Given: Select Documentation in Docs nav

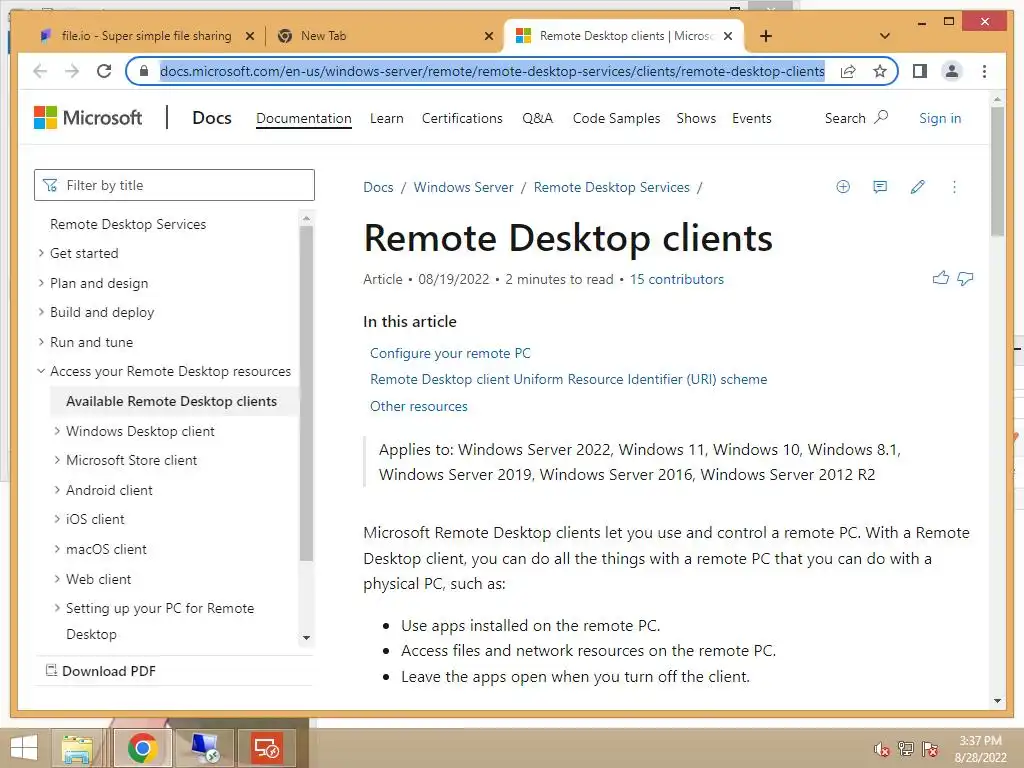Looking at the screenshot, I should coord(304,118).
